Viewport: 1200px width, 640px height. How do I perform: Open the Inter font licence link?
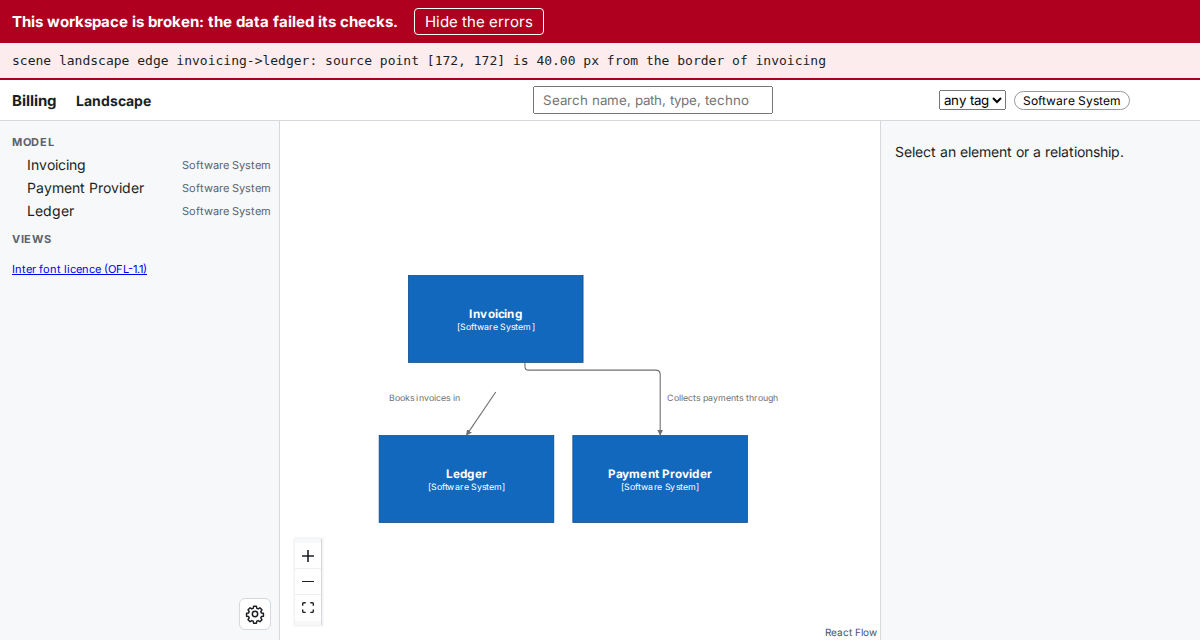(79, 269)
